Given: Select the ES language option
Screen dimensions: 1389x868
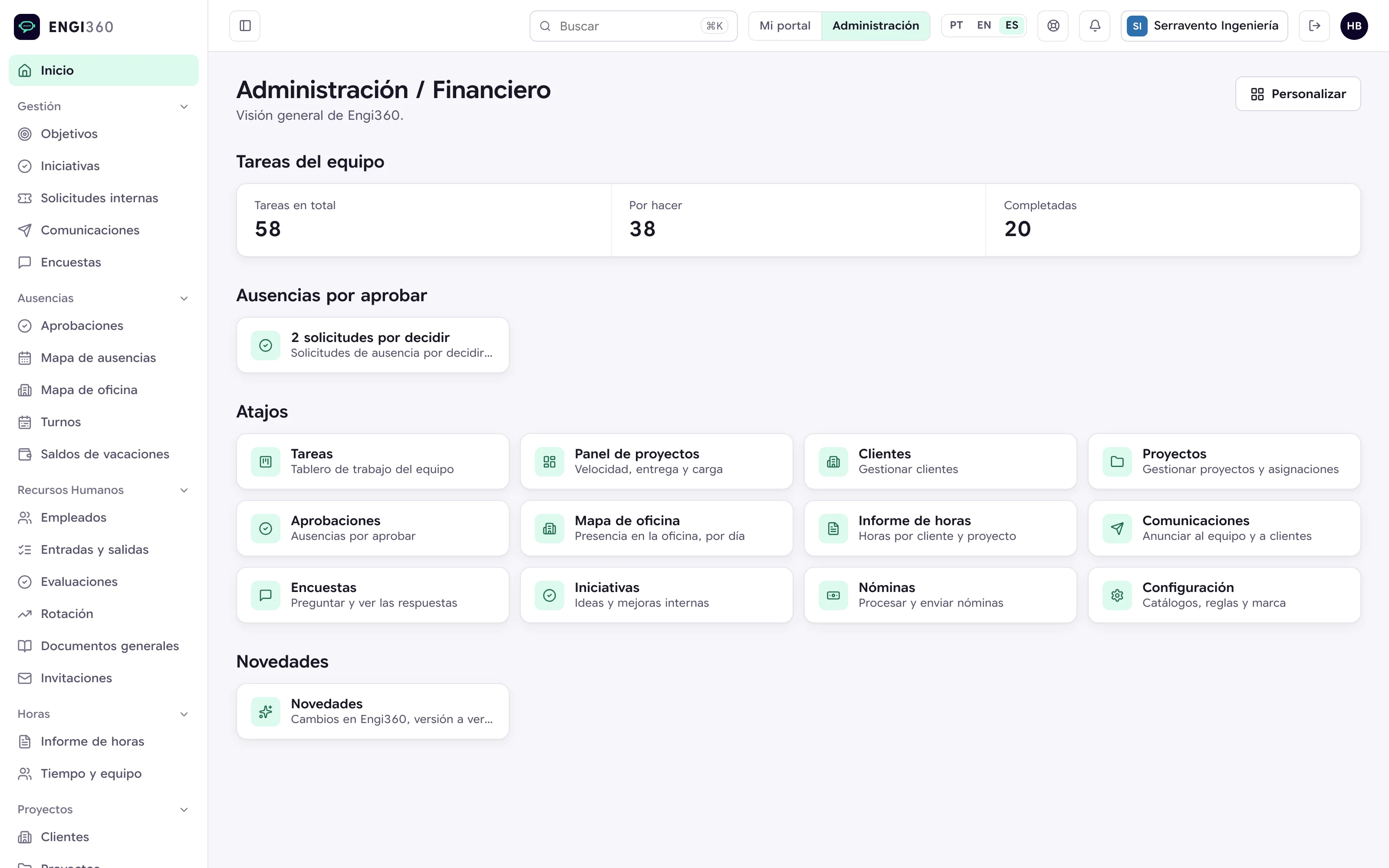Looking at the screenshot, I should tap(1012, 25).
